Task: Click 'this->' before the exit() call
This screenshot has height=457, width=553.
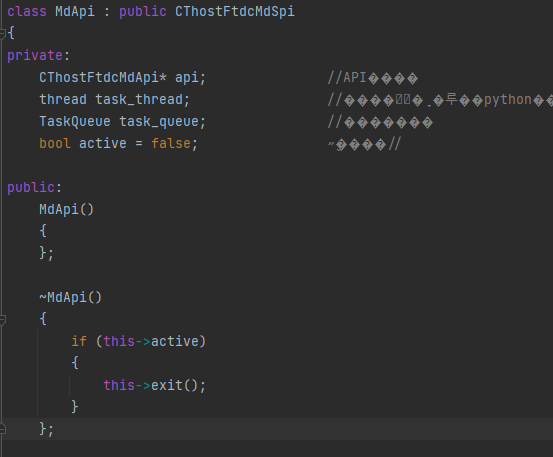Action: coord(127,385)
